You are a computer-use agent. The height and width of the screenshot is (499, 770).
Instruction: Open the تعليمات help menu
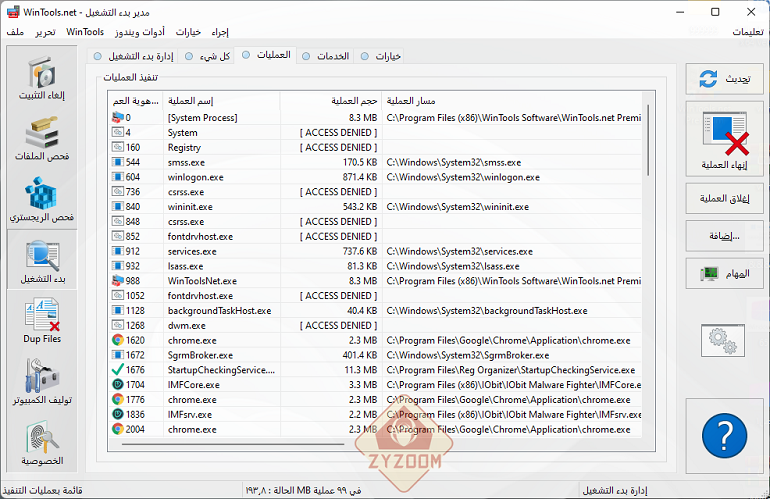coord(748,32)
